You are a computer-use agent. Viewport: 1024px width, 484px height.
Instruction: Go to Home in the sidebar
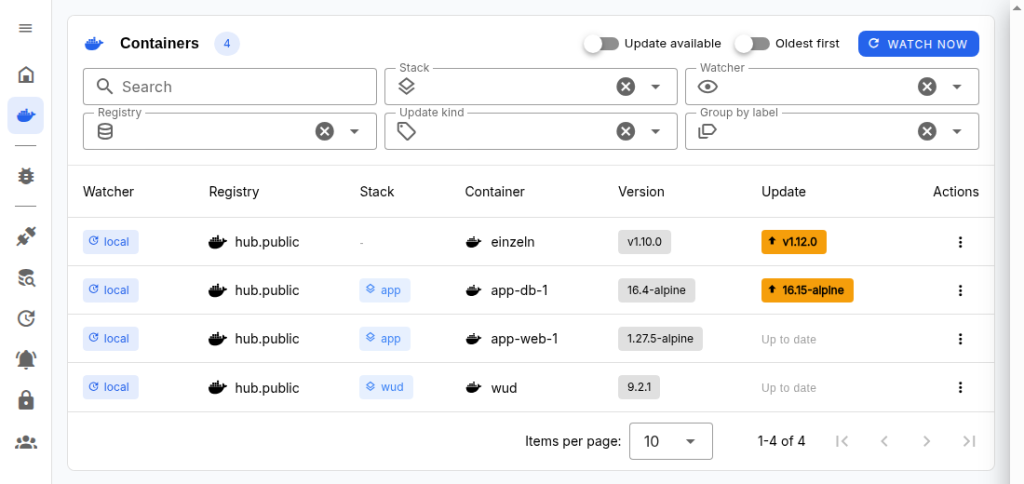click(x=25, y=74)
